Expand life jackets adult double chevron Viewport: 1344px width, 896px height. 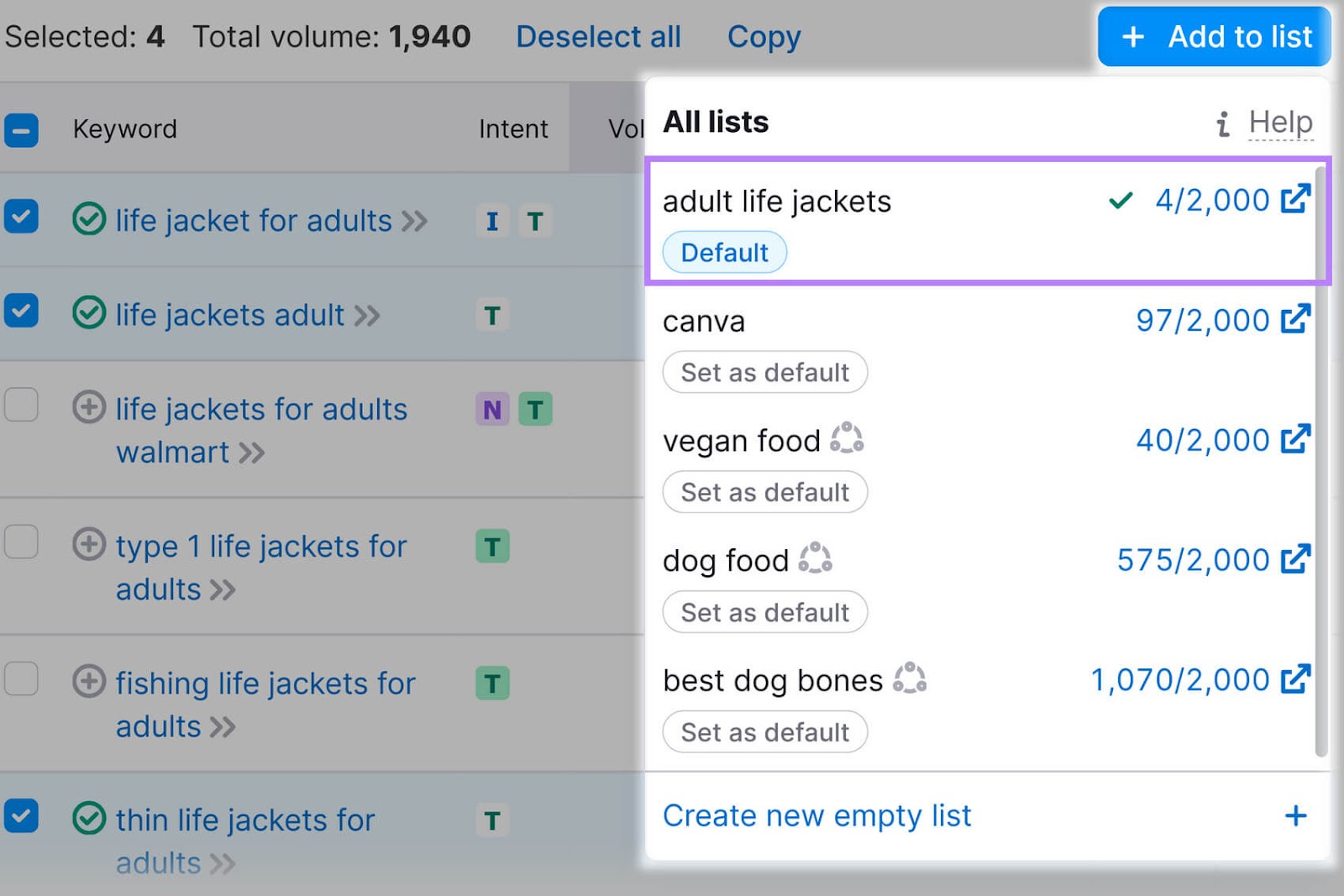point(367,316)
